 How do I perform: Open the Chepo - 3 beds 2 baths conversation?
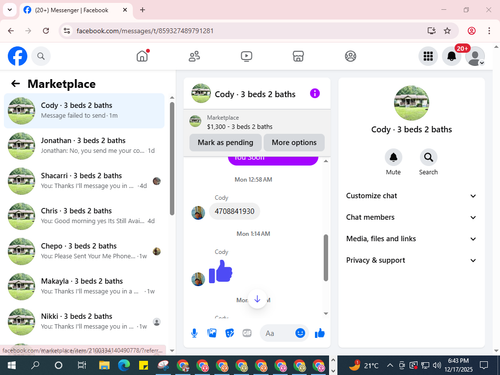(84, 251)
